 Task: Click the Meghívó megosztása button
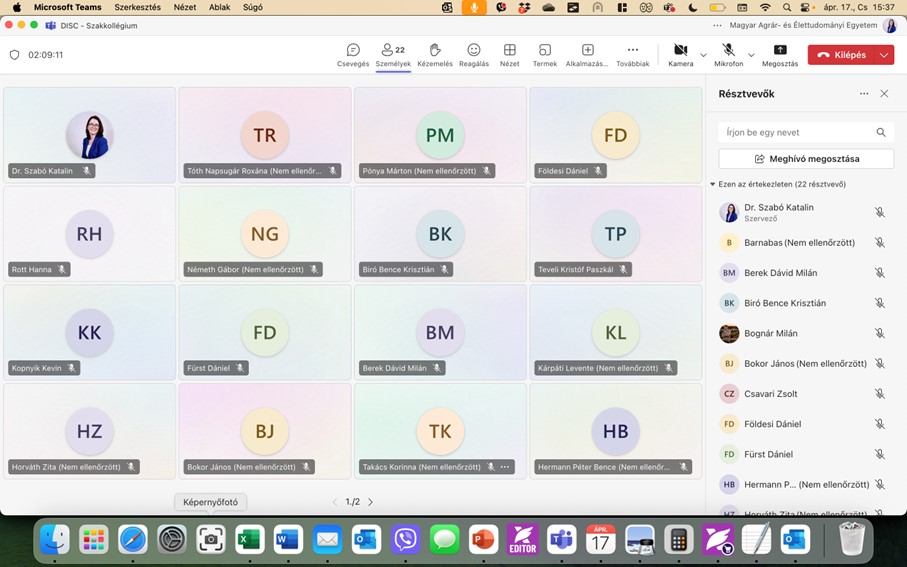coord(806,159)
